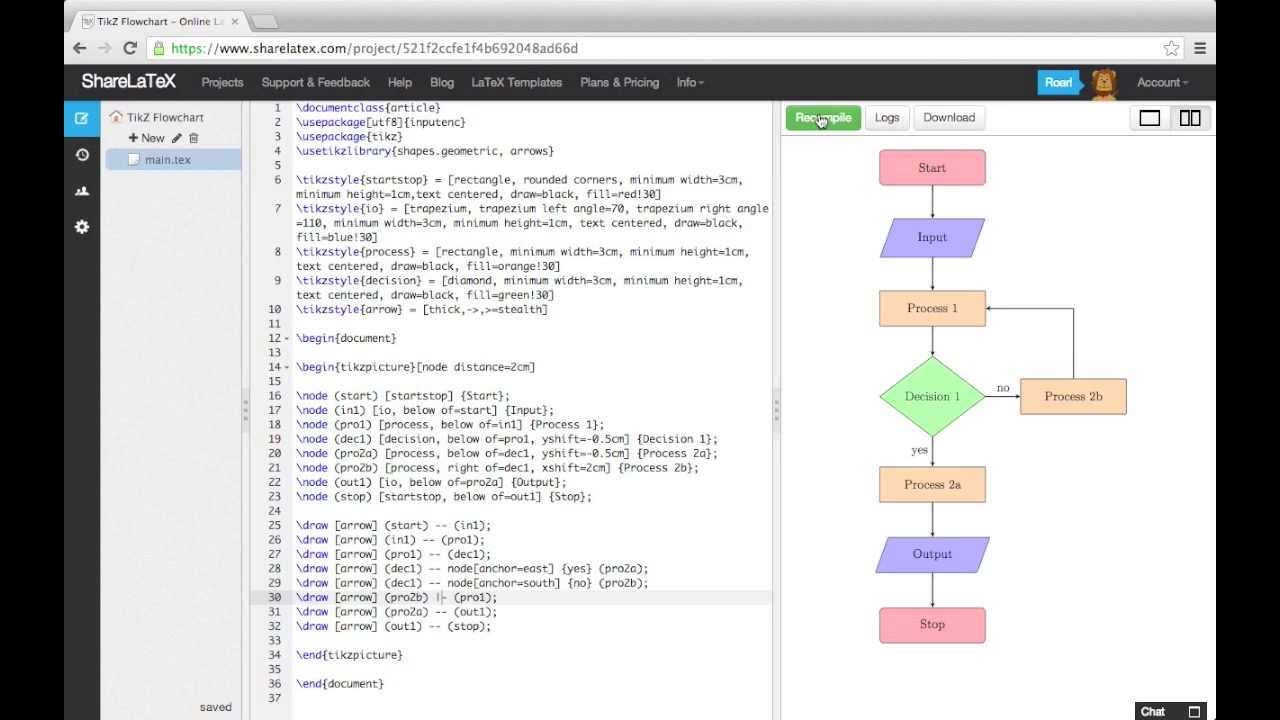Click the 'saved' status text
The image size is (1280, 720).
[x=215, y=707]
